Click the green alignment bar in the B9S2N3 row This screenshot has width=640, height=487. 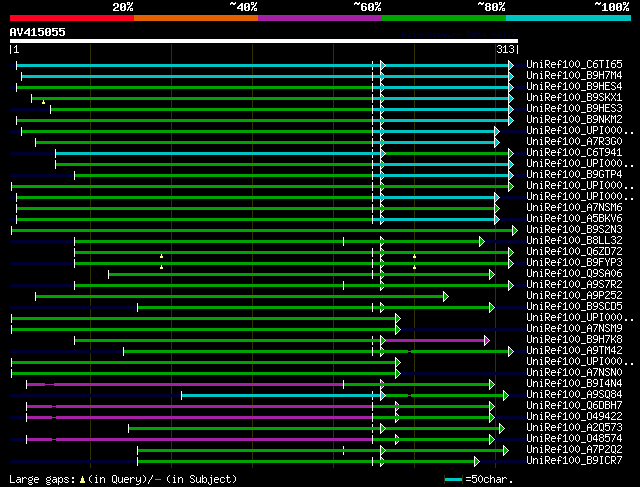click(x=263, y=231)
